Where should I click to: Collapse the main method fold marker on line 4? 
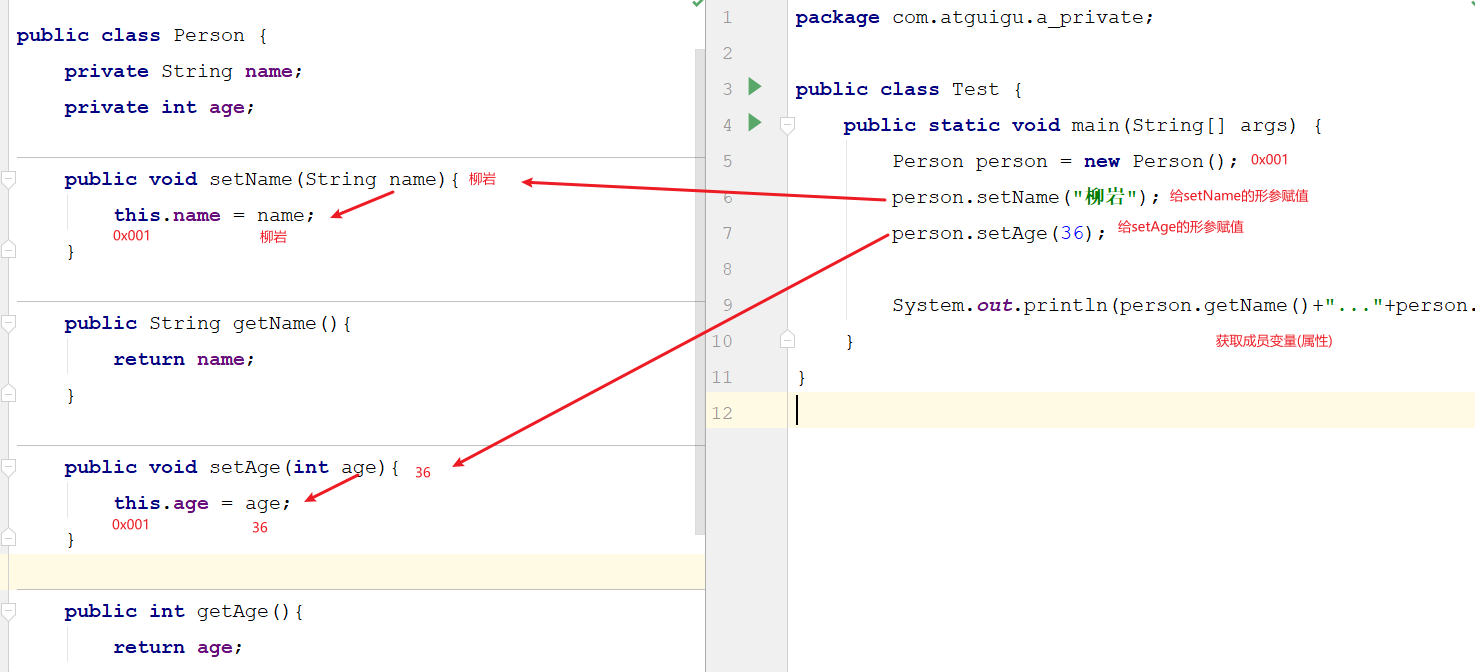pyautogui.click(x=787, y=125)
